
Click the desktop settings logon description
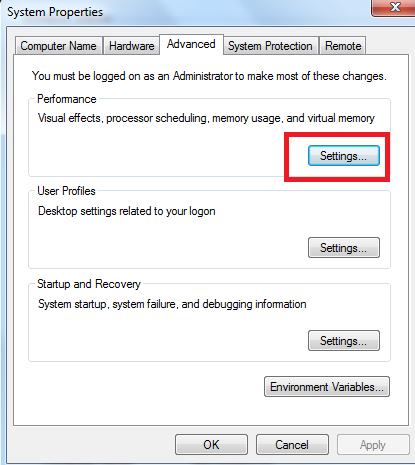coord(127,211)
